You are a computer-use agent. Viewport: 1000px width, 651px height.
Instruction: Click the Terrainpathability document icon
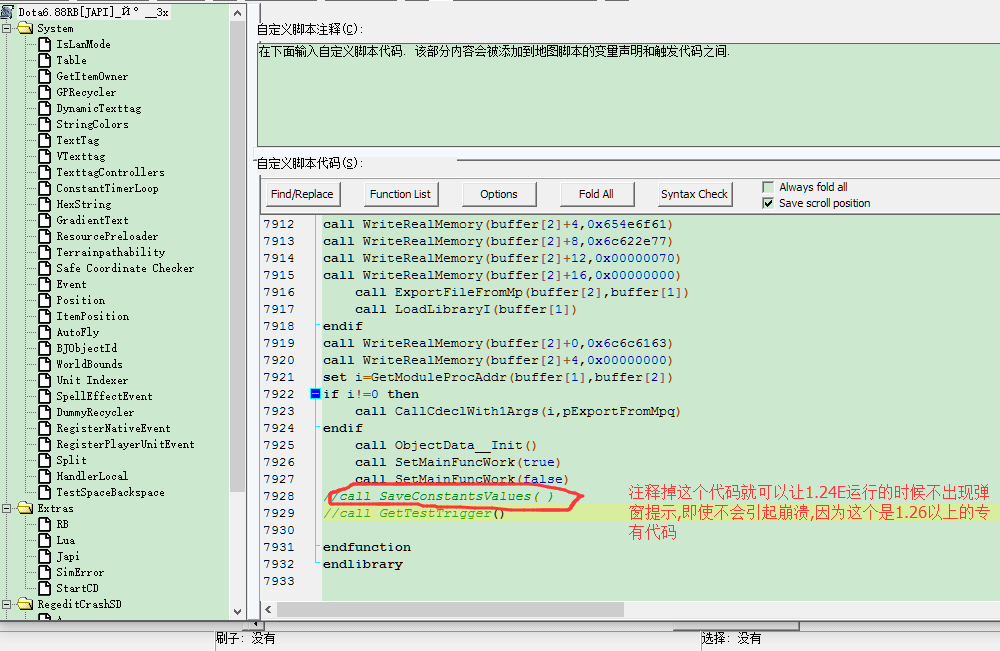pyautogui.click(x=45, y=252)
